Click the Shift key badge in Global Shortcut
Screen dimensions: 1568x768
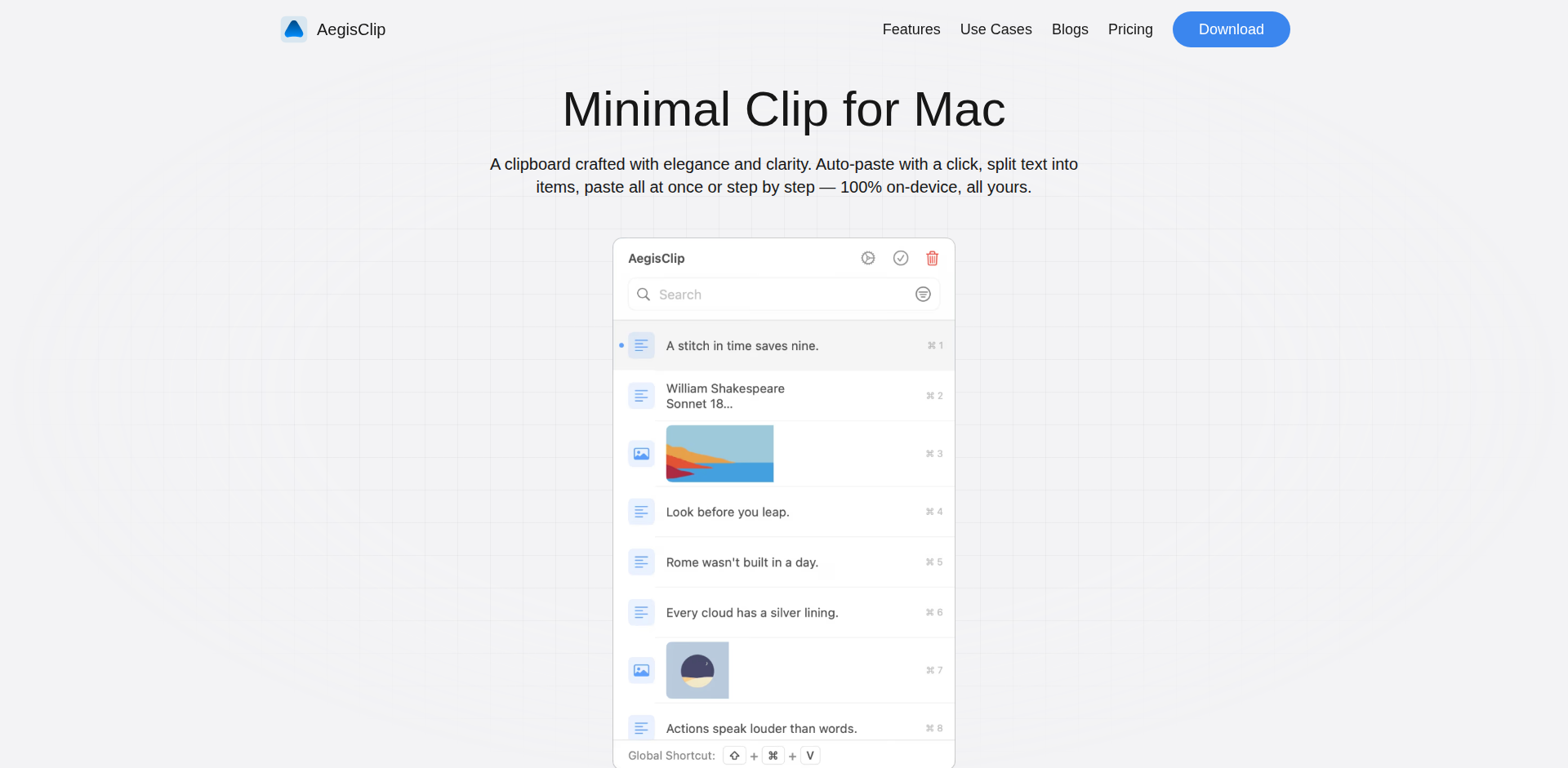pyautogui.click(x=734, y=756)
